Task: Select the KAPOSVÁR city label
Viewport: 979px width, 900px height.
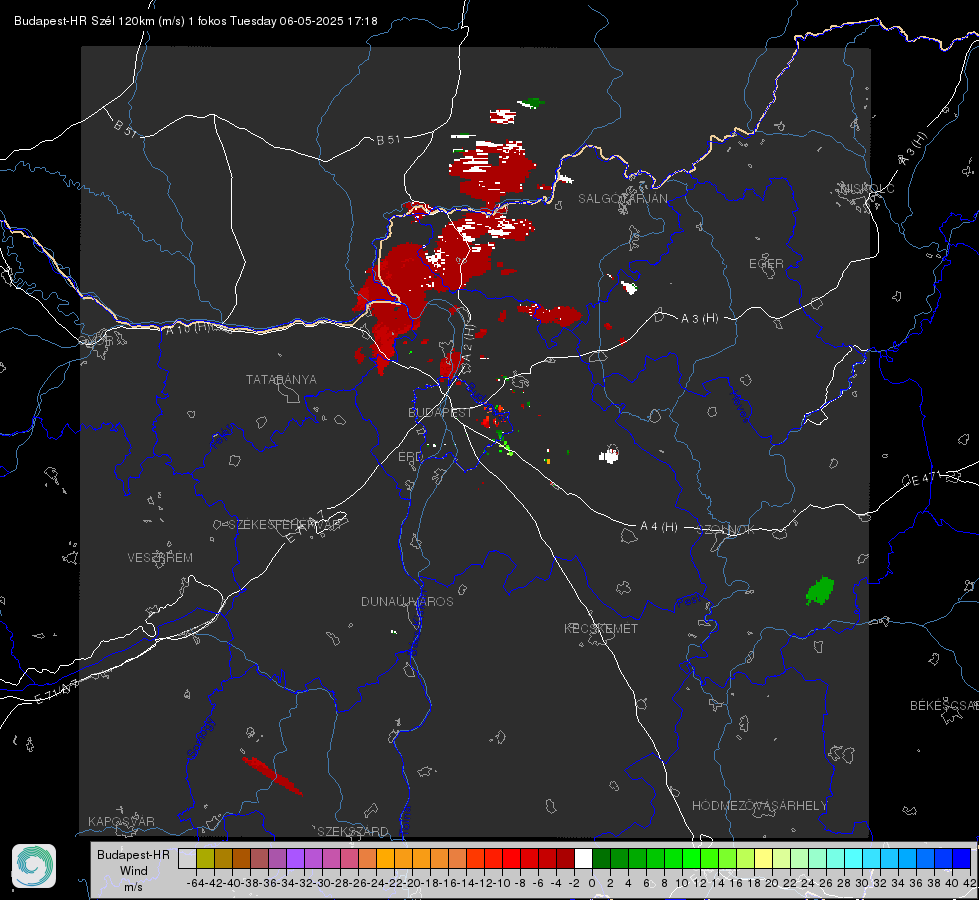Action: (121, 821)
